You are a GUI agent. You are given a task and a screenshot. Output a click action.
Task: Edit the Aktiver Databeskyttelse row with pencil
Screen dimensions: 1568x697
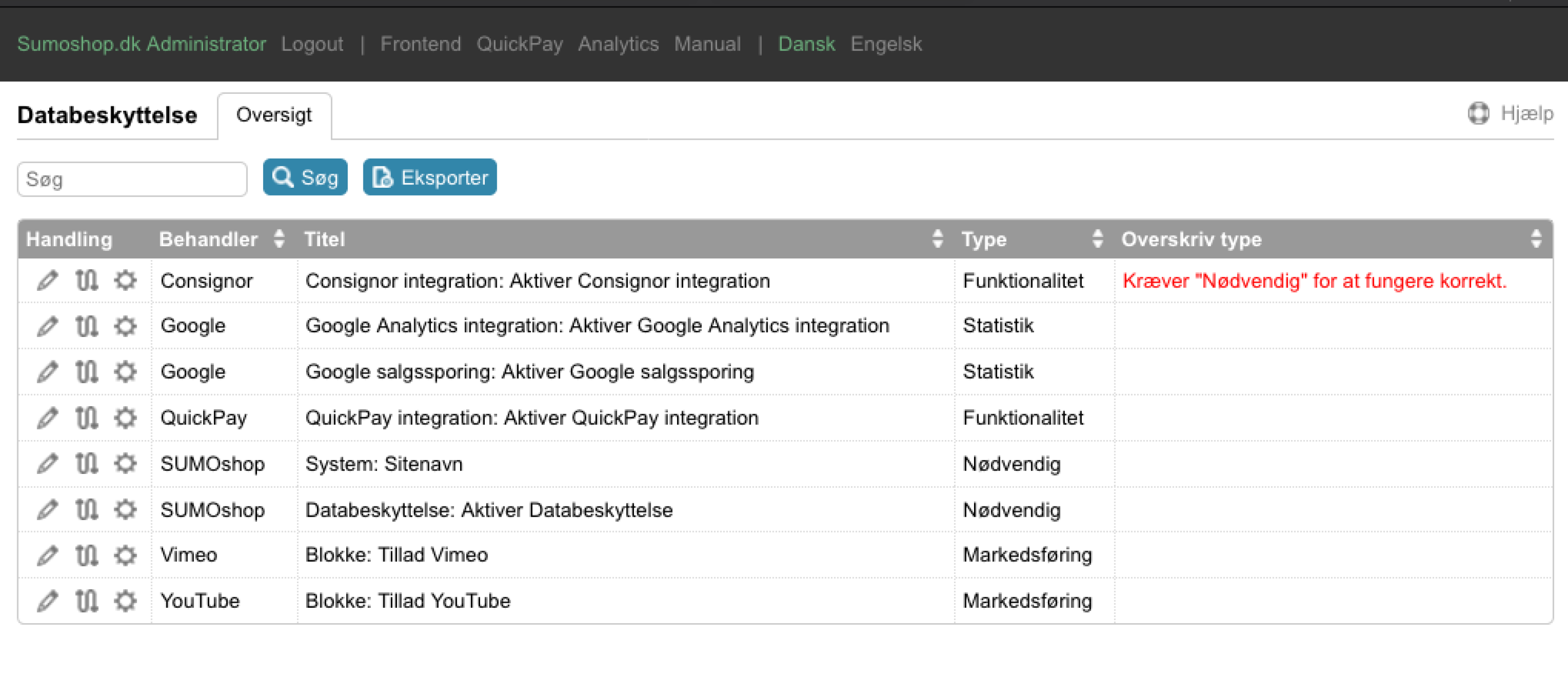coord(47,510)
